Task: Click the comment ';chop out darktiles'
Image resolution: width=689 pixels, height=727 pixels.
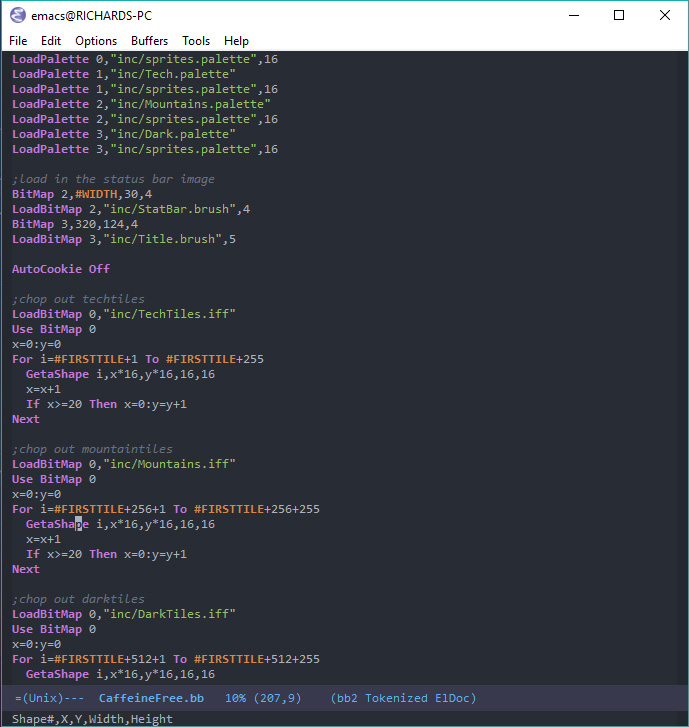Action: 78,599
